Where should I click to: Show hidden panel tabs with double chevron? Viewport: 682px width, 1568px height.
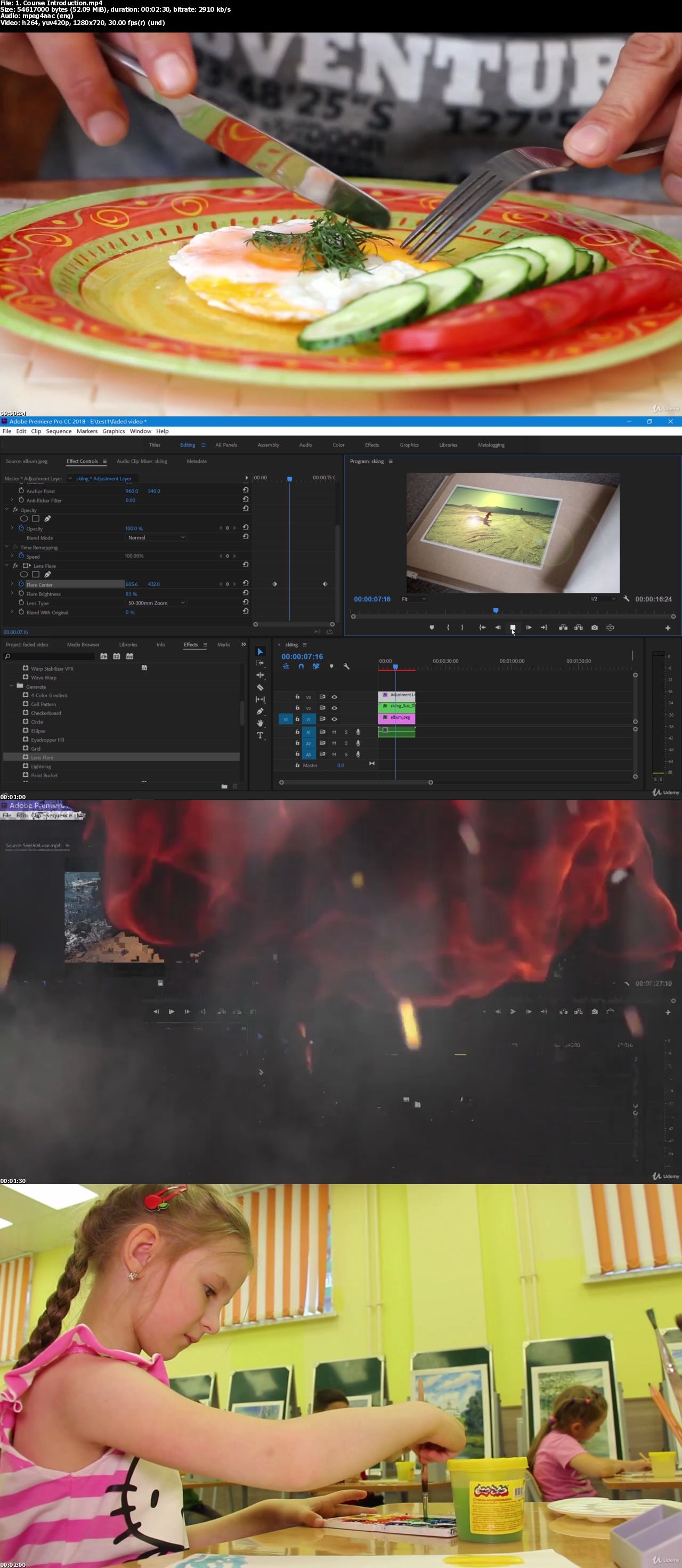[244, 644]
